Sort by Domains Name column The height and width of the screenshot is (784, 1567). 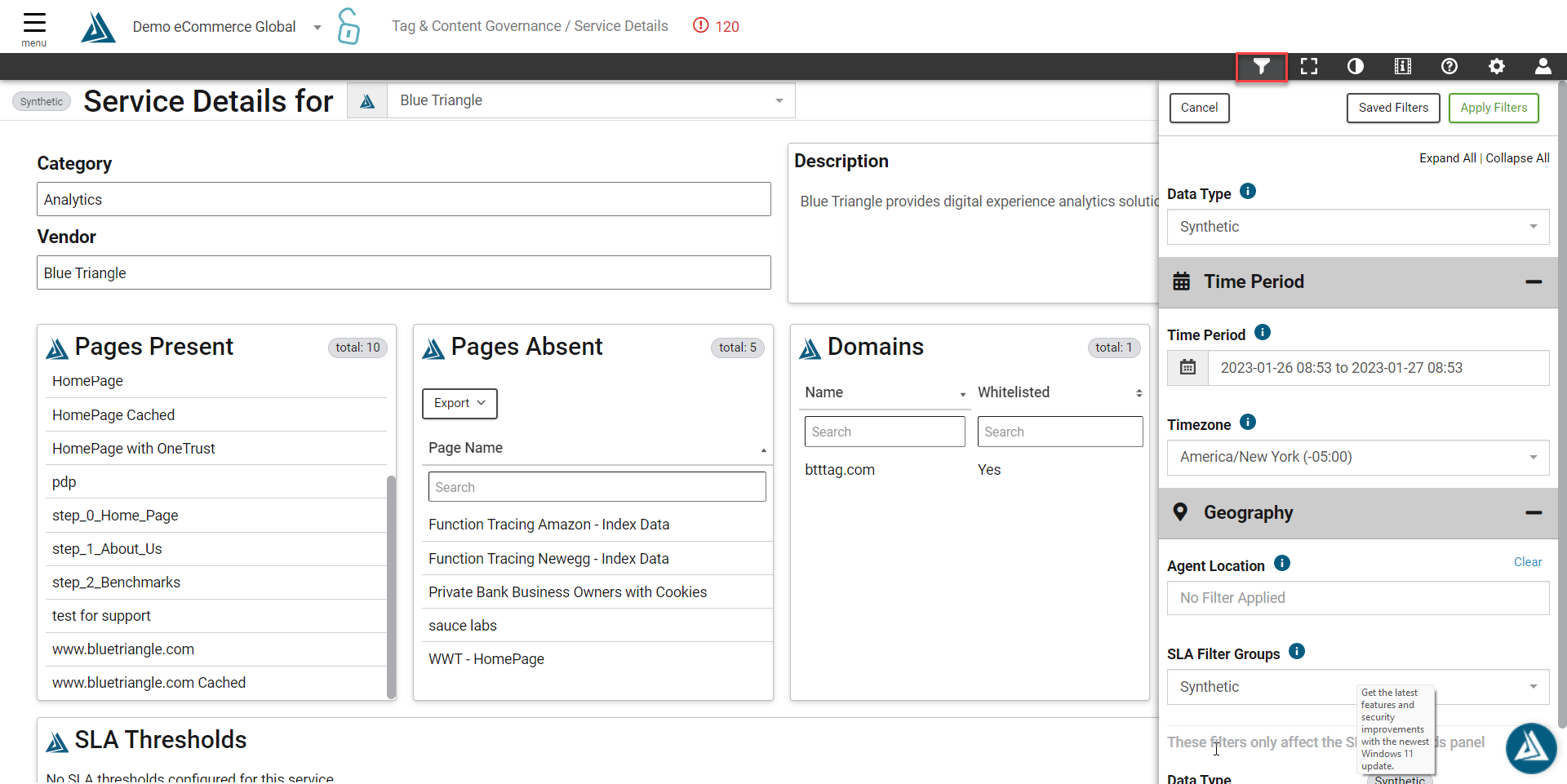pyautogui.click(x=885, y=392)
